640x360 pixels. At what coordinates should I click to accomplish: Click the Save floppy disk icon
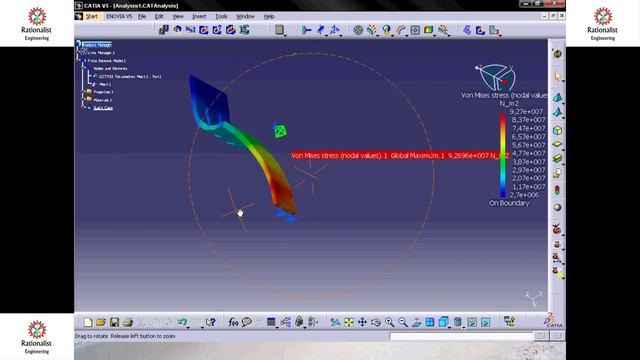coord(114,322)
